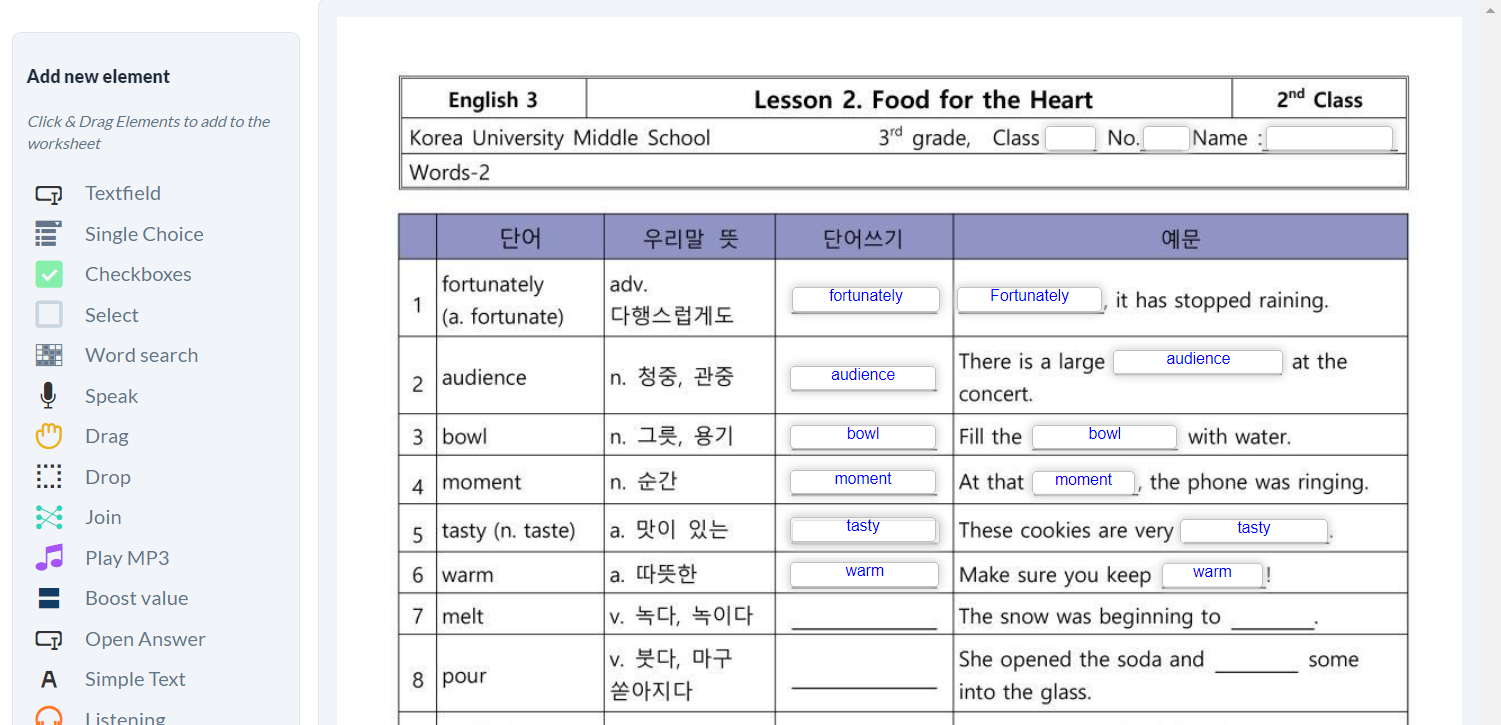Click the Play MP3 music note icon
The width and height of the screenshot is (1501, 725).
(48, 558)
